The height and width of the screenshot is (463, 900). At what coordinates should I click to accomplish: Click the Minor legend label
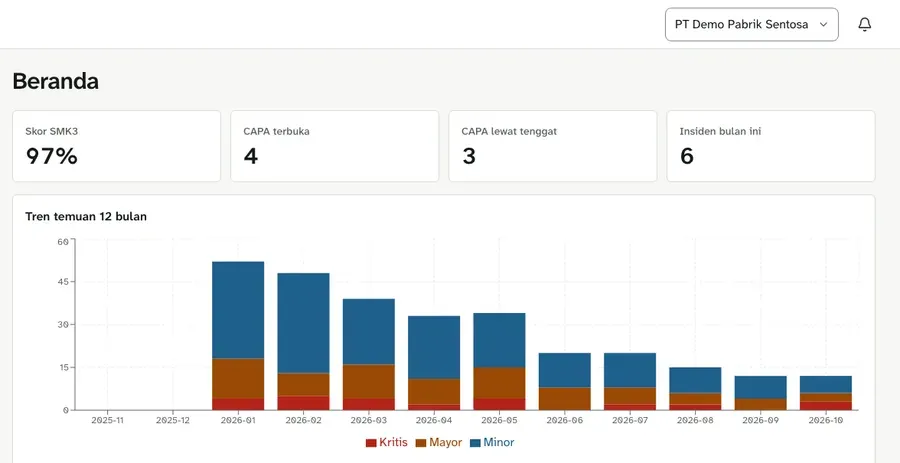click(x=498, y=443)
